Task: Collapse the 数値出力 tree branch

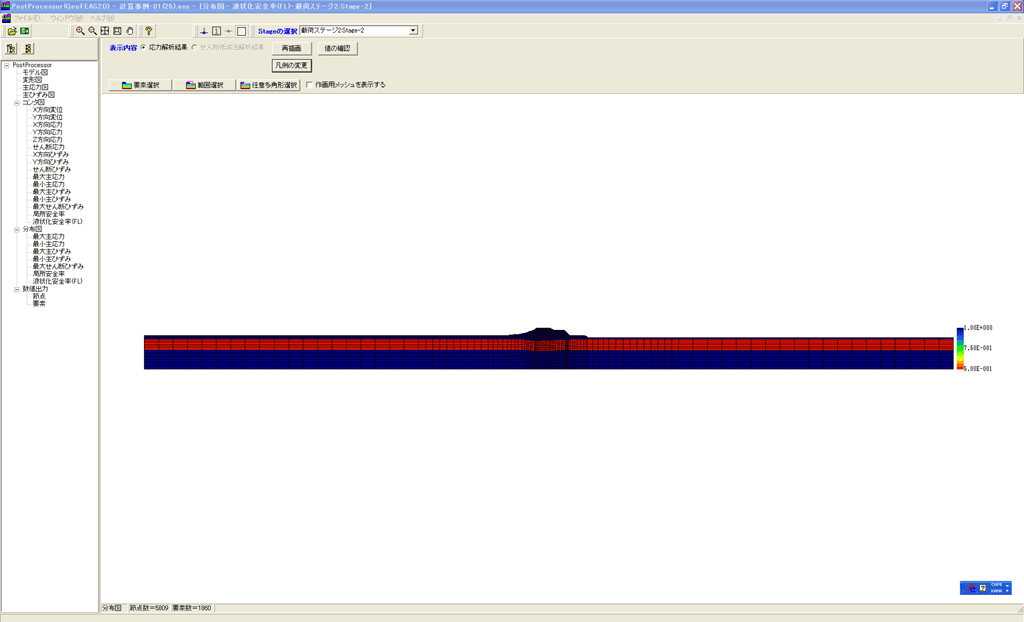Action: [x=17, y=289]
